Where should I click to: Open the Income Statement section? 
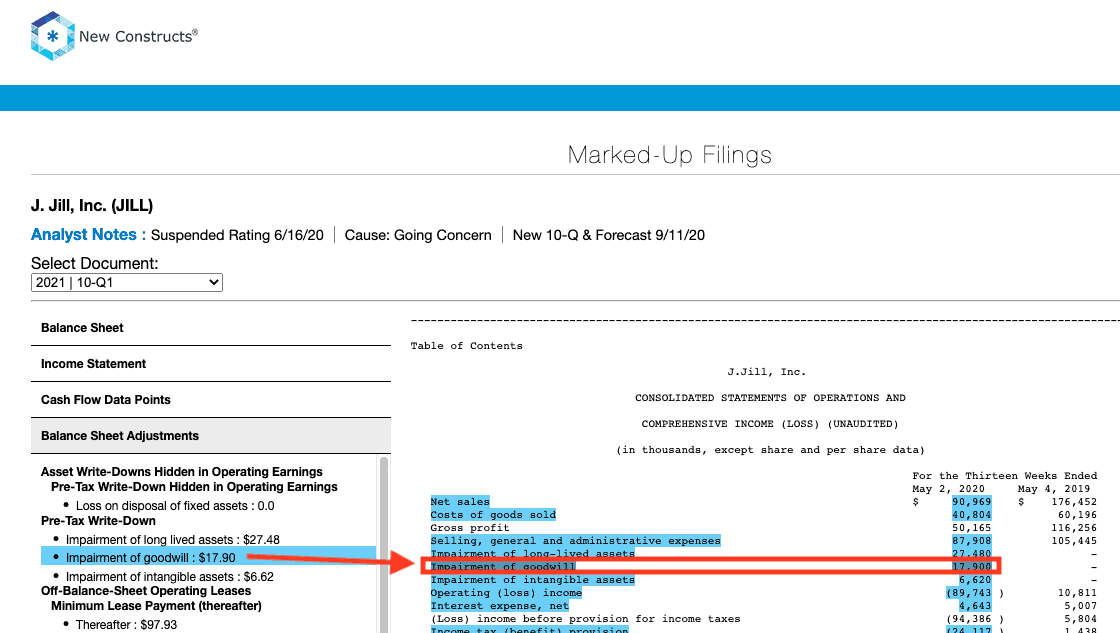coord(211,364)
